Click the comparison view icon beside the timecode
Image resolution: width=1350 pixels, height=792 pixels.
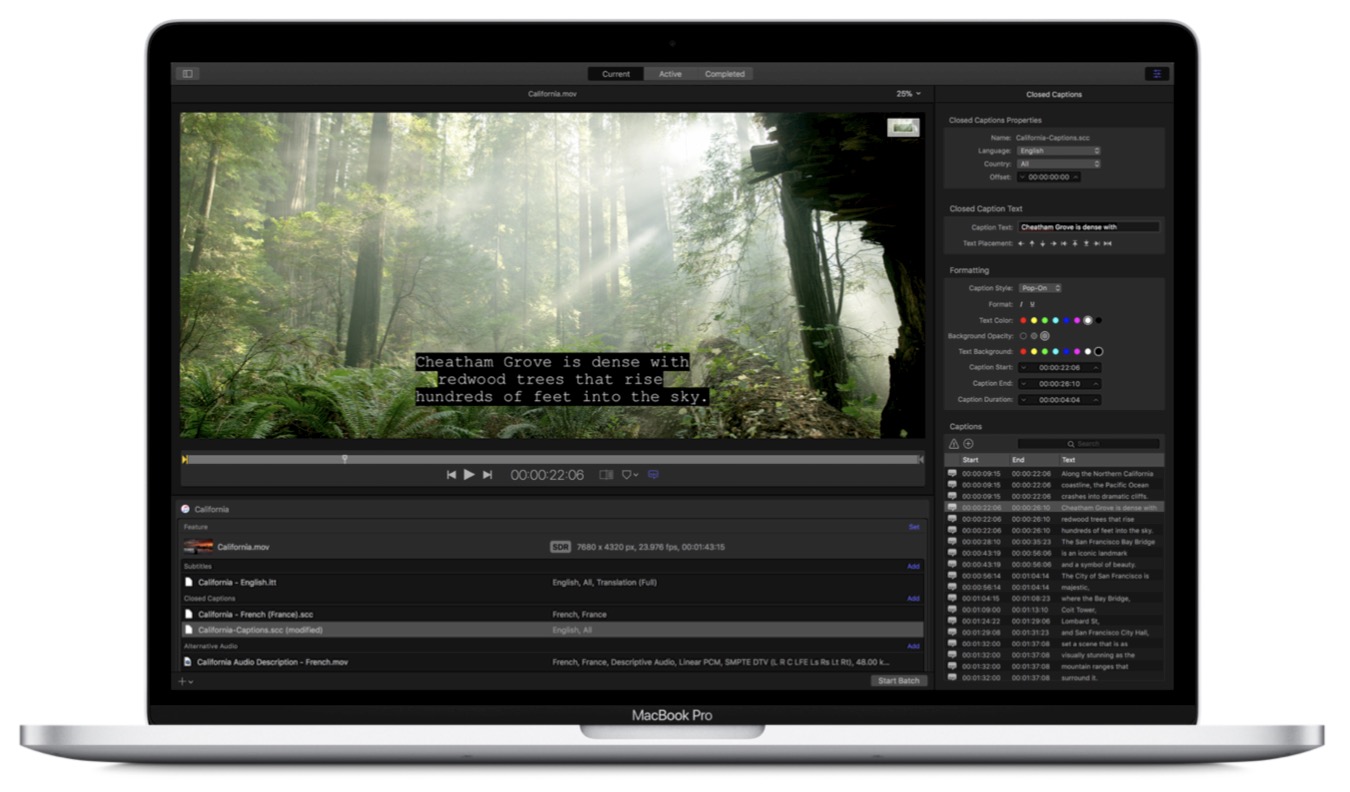tap(606, 475)
